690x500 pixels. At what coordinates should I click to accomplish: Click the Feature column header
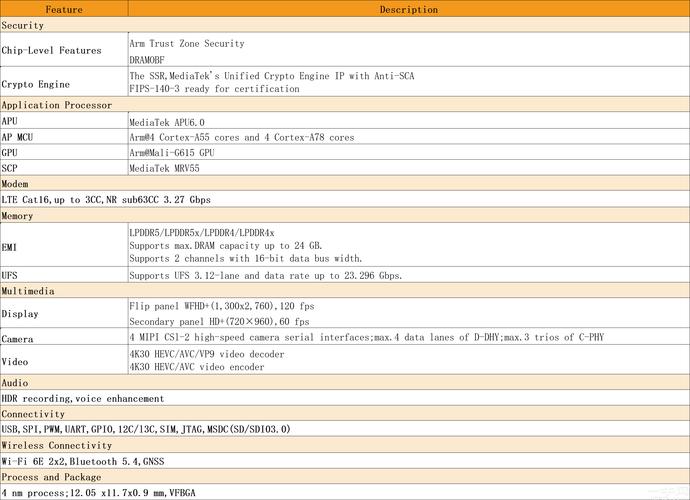(64, 10)
